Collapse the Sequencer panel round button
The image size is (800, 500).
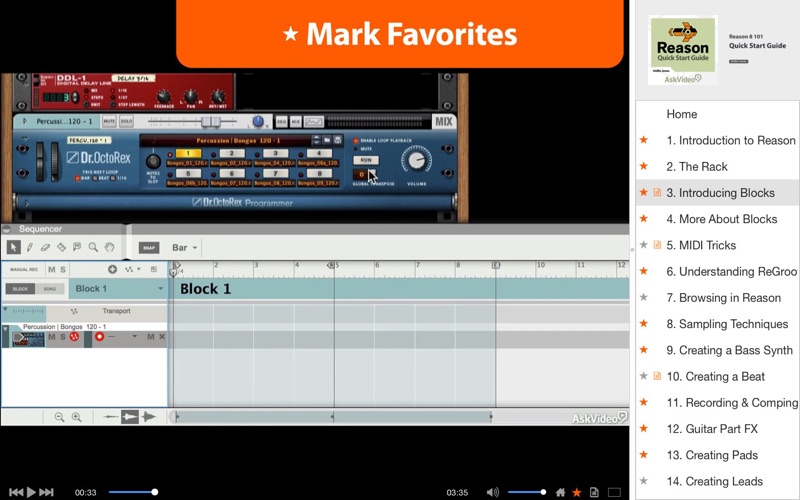(7, 229)
